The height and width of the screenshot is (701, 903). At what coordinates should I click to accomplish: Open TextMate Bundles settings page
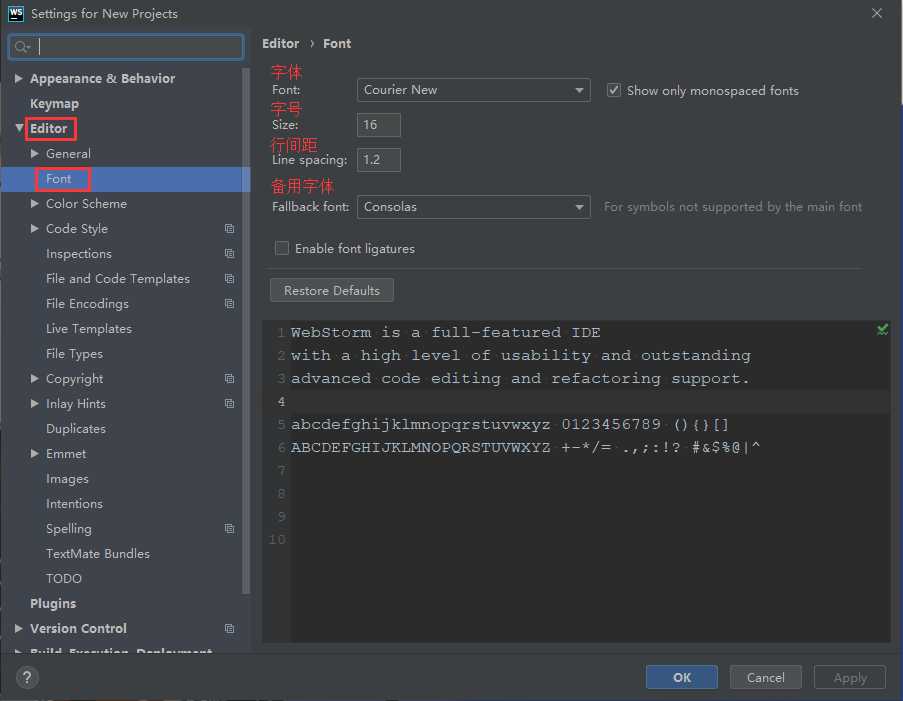98,554
